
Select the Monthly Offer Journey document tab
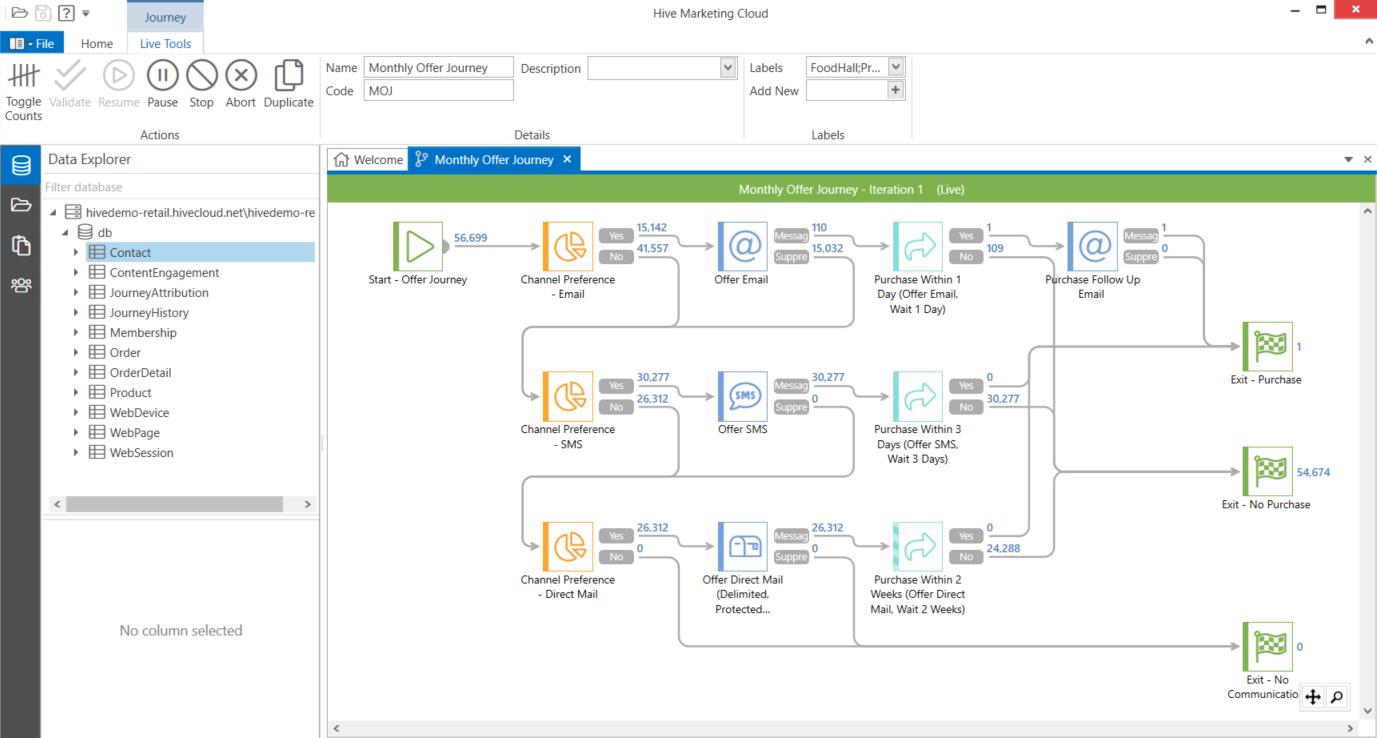click(494, 160)
